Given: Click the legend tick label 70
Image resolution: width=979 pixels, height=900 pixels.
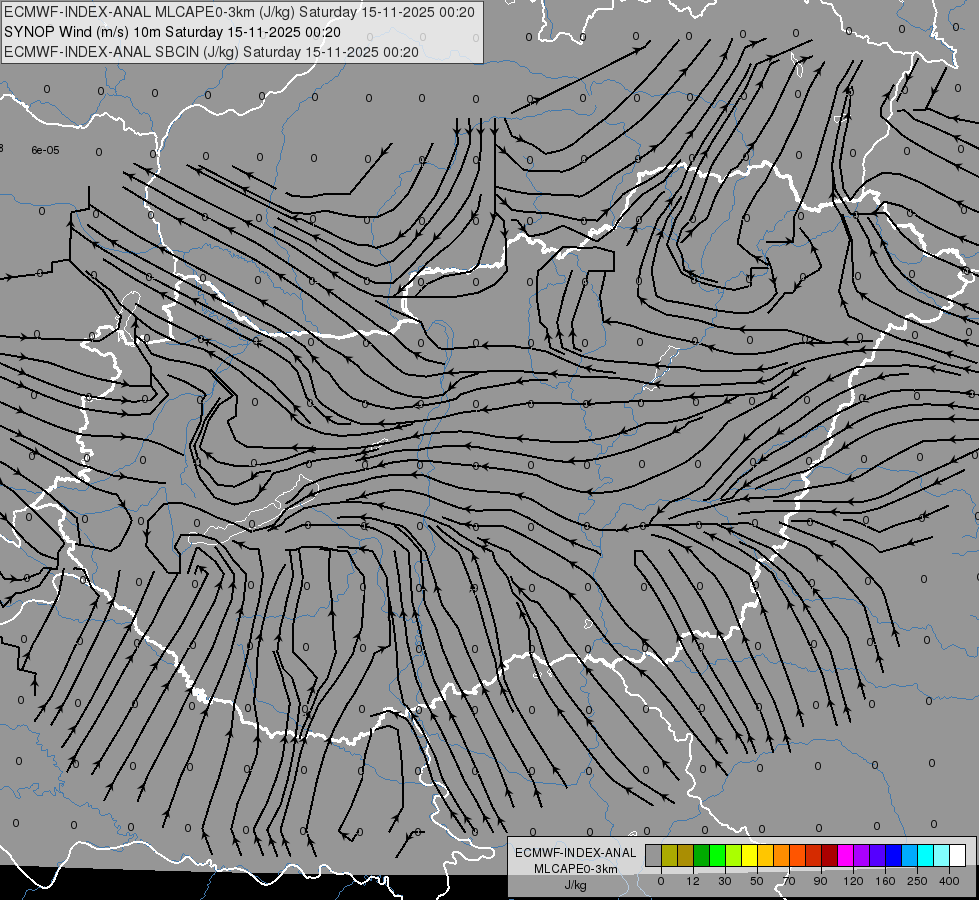Looking at the screenshot, I should 789,881.
